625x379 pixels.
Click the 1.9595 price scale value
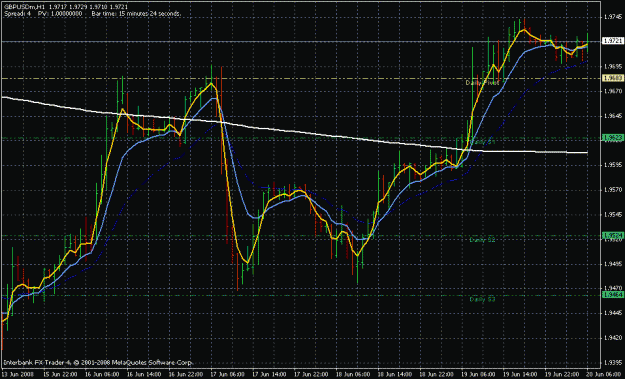pyautogui.click(x=613, y=165)
